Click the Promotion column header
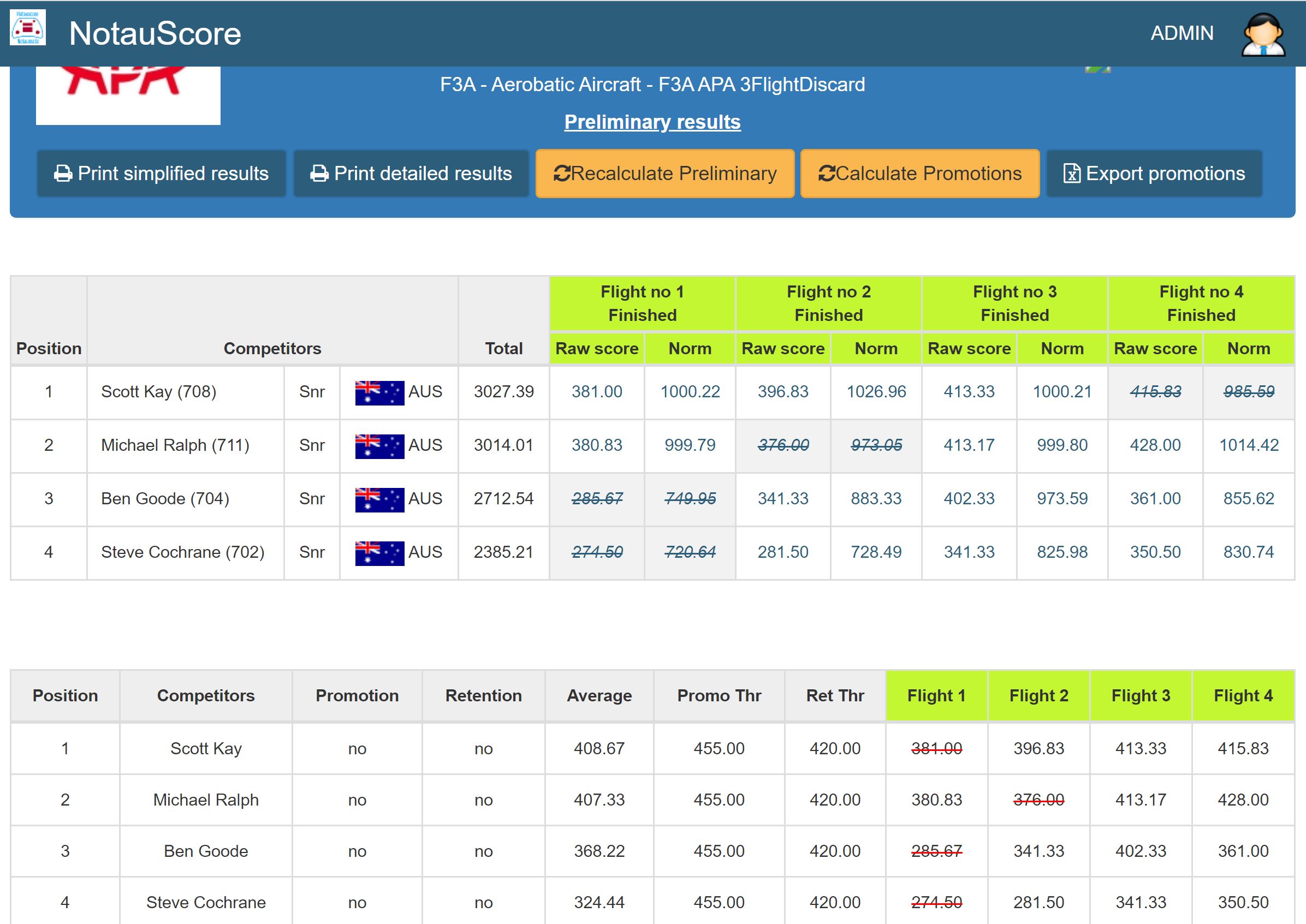 pyautogui.click(x=358, y=695)
